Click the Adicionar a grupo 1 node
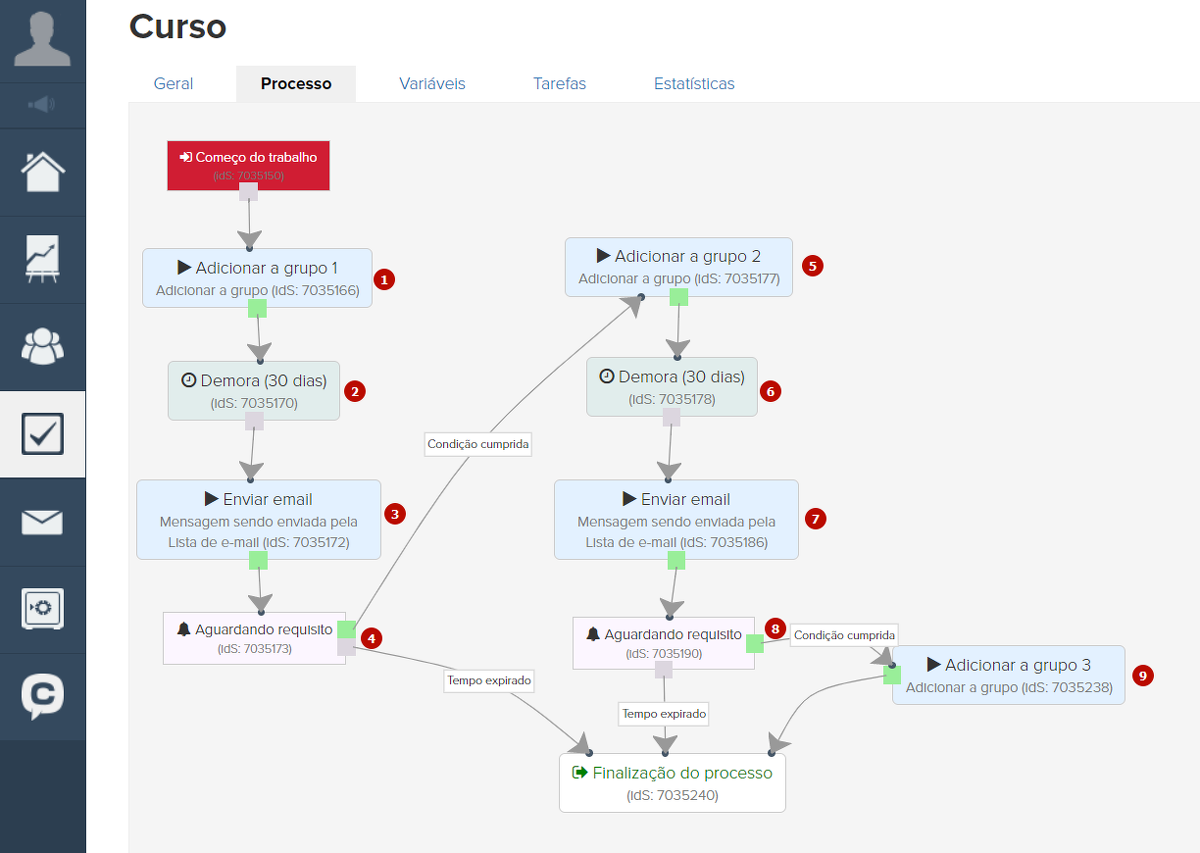This screenshot has height=853, width=1200. tap(257, 277)
